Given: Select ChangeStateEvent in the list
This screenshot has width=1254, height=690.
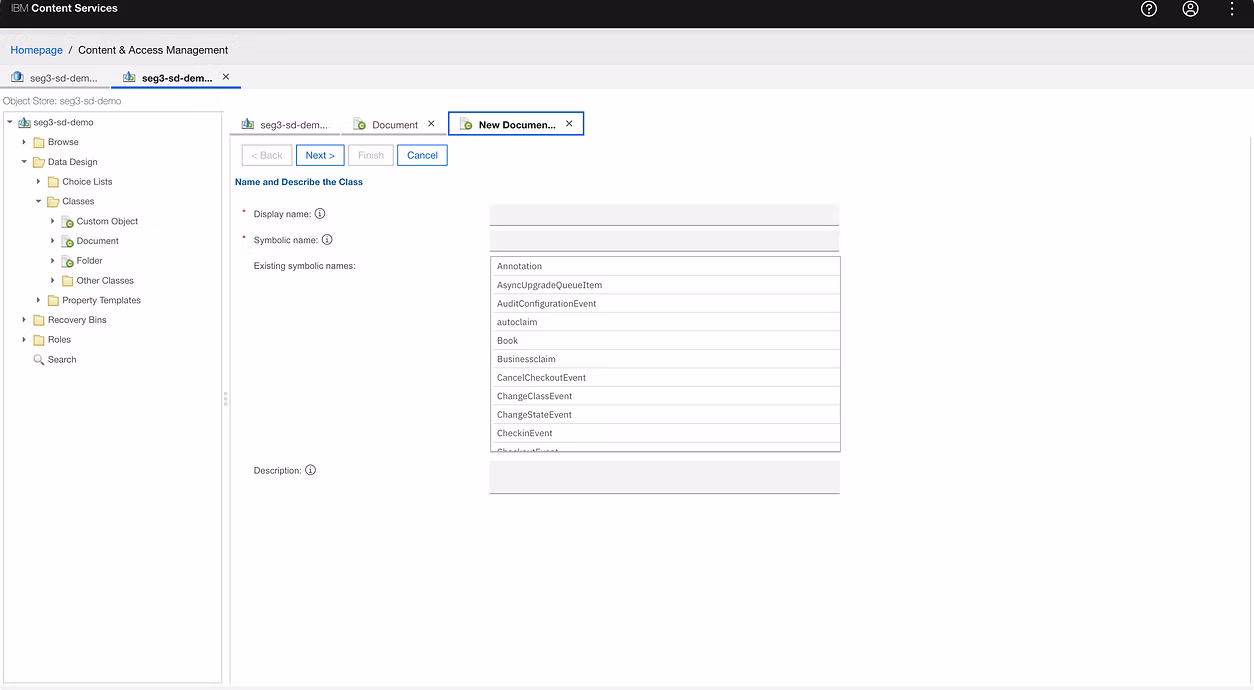Looking at the screenshot, I should [x=665, y=414].
